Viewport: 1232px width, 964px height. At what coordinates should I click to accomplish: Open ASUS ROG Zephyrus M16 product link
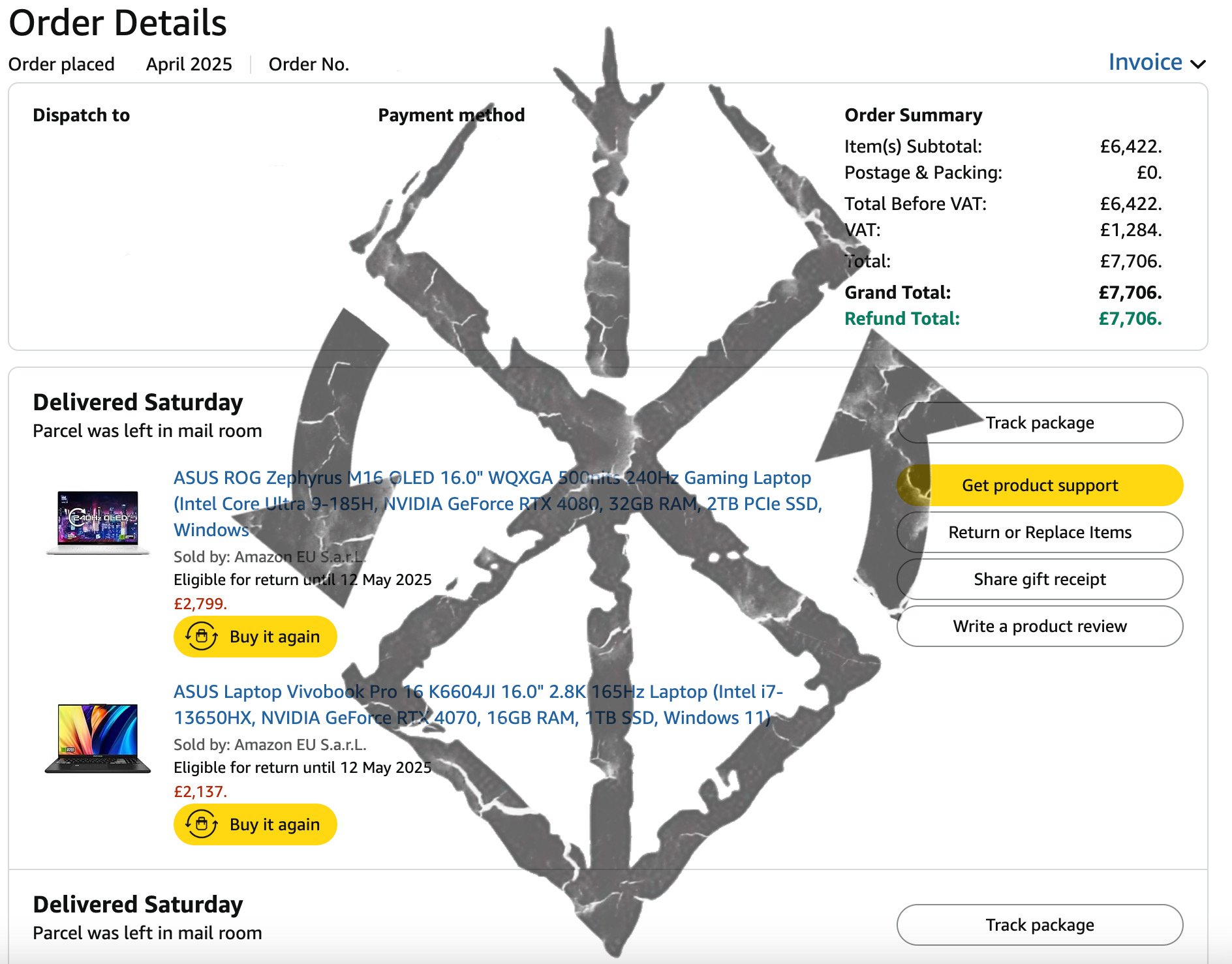pos(497,504)
